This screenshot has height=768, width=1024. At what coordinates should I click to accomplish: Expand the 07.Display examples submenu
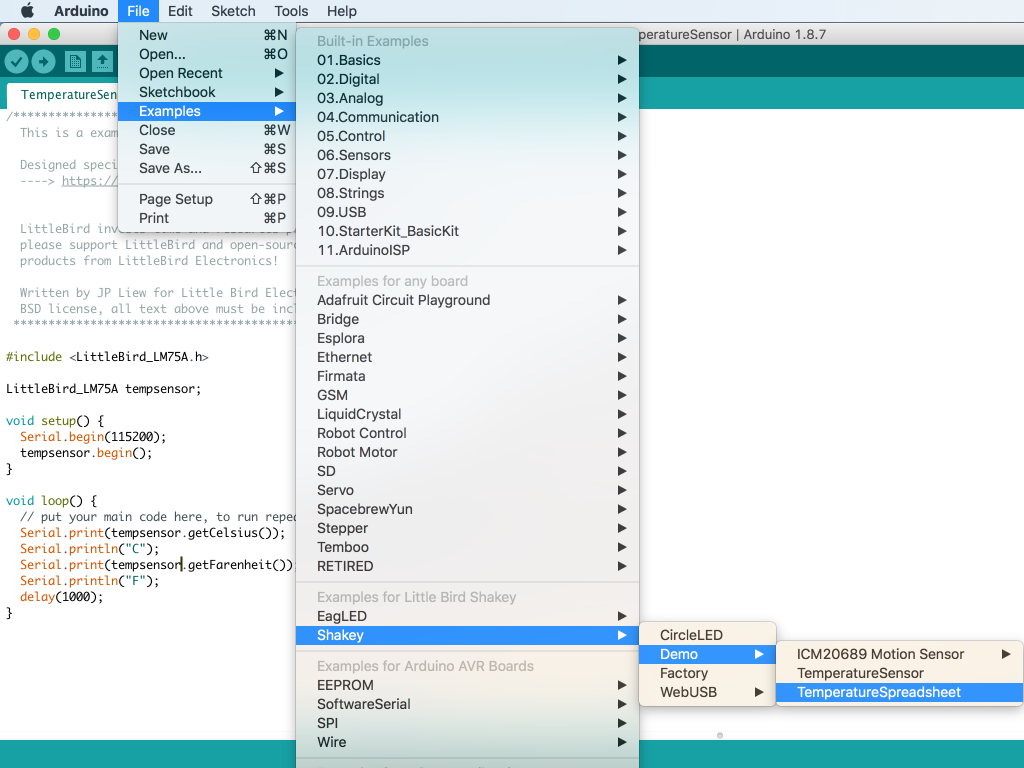click(468, 174)
